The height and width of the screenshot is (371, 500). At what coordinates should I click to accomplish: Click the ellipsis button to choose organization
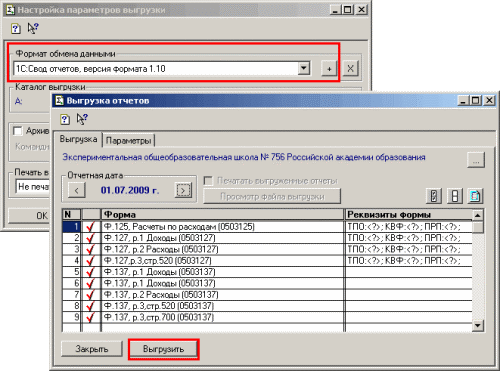476,160
